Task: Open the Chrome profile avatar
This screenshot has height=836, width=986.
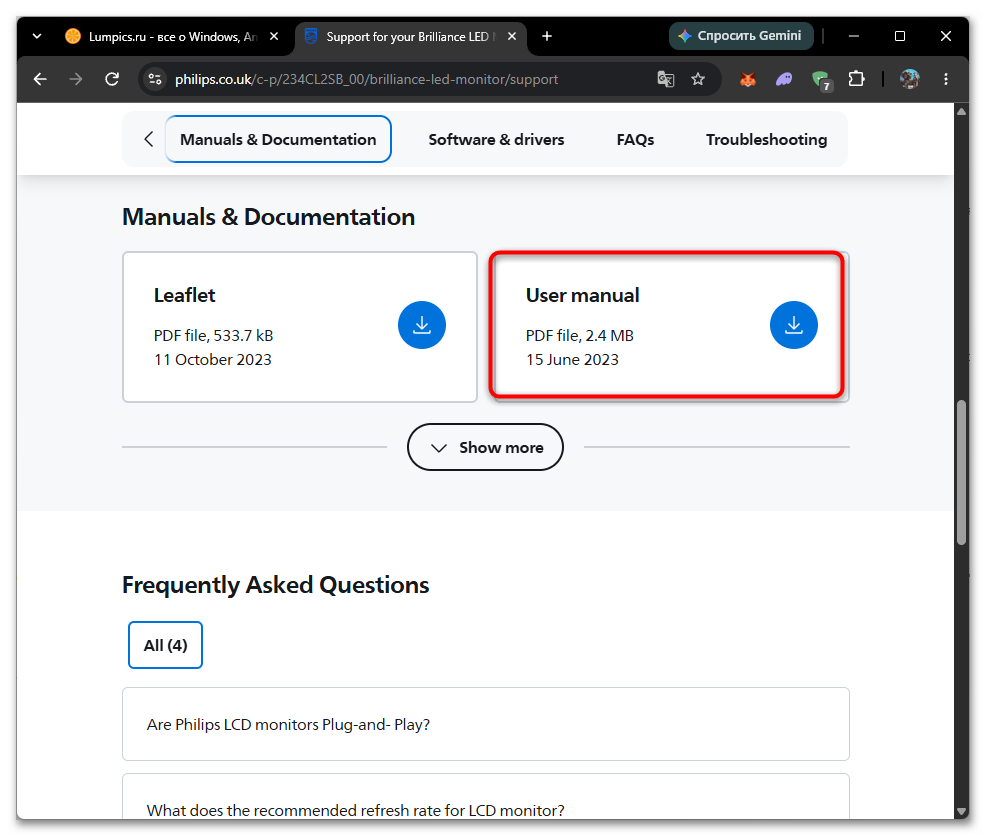Action: click(x=909, y=79)
